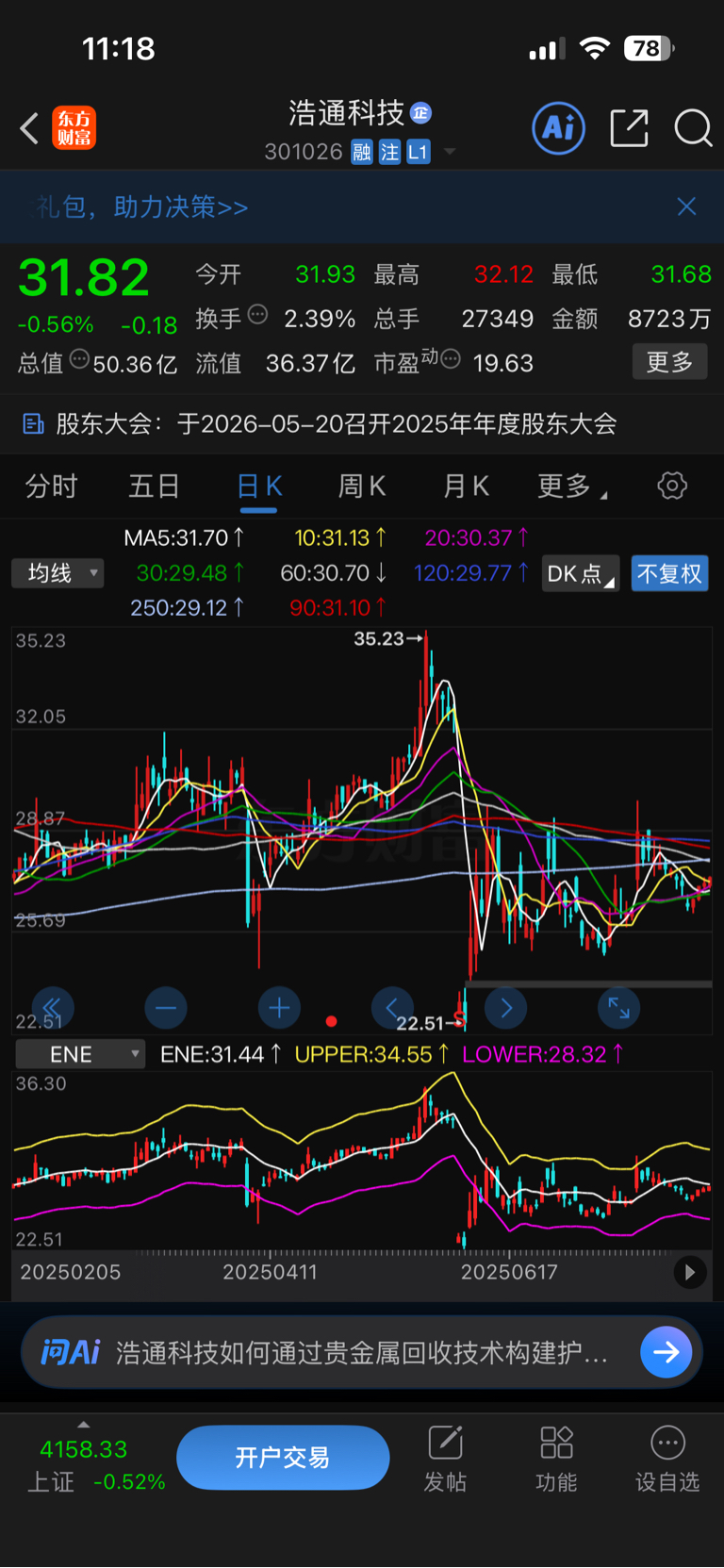Tap the 开户交易 button
The height and width of the screenshot is (1568, 724).
pyautogui.click(x=283, y=1458)
